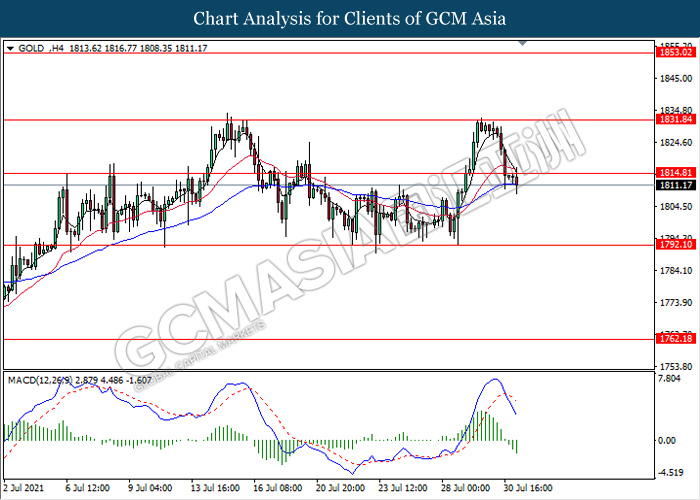The width and height of the screenshot is (700, 500).
Task: Click the dropdown triangle before GOLD symbol
Action: (x=11, y=49)
